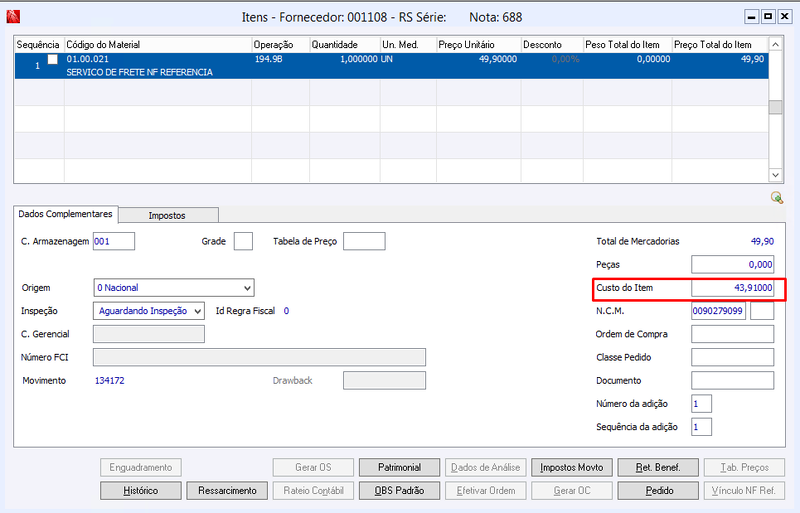Click the Ressarcimento button
This screenshot has height=513, width=800.
(227, 491)
